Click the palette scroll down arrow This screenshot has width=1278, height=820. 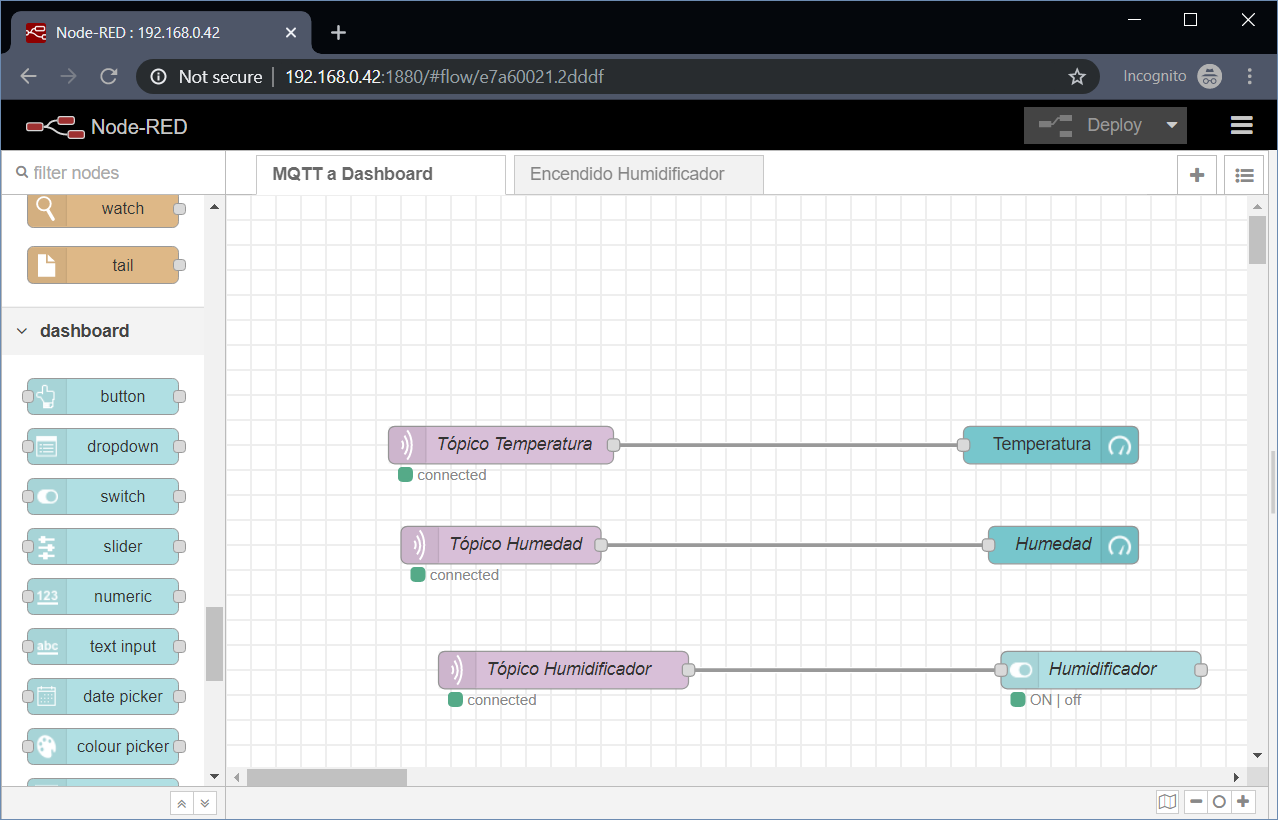[214, 776]
